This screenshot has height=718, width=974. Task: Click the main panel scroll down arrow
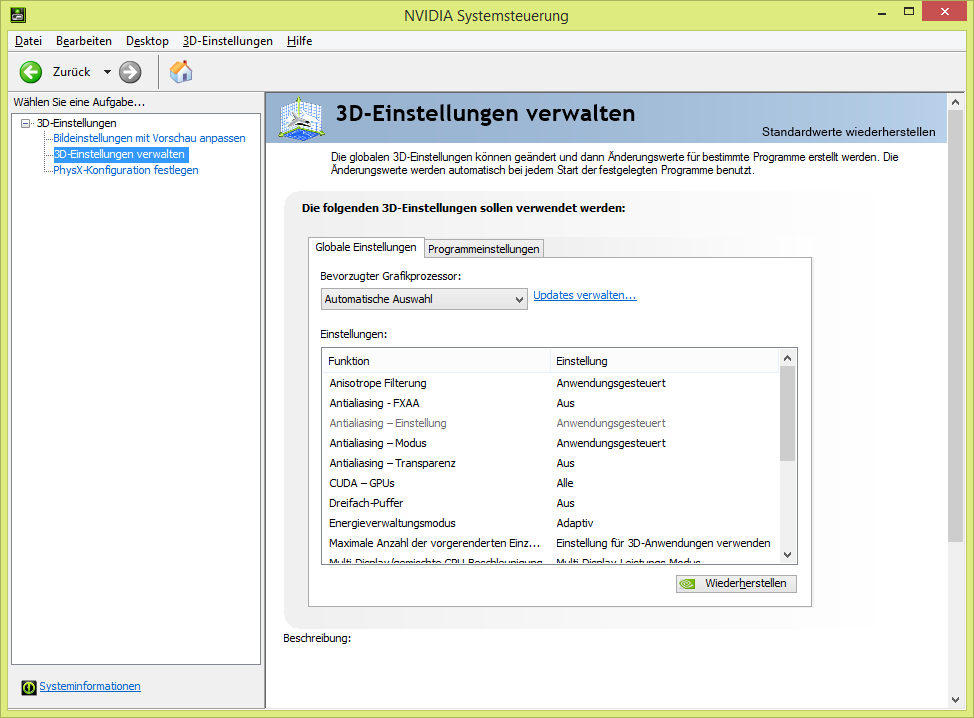(x=955, y=699)
